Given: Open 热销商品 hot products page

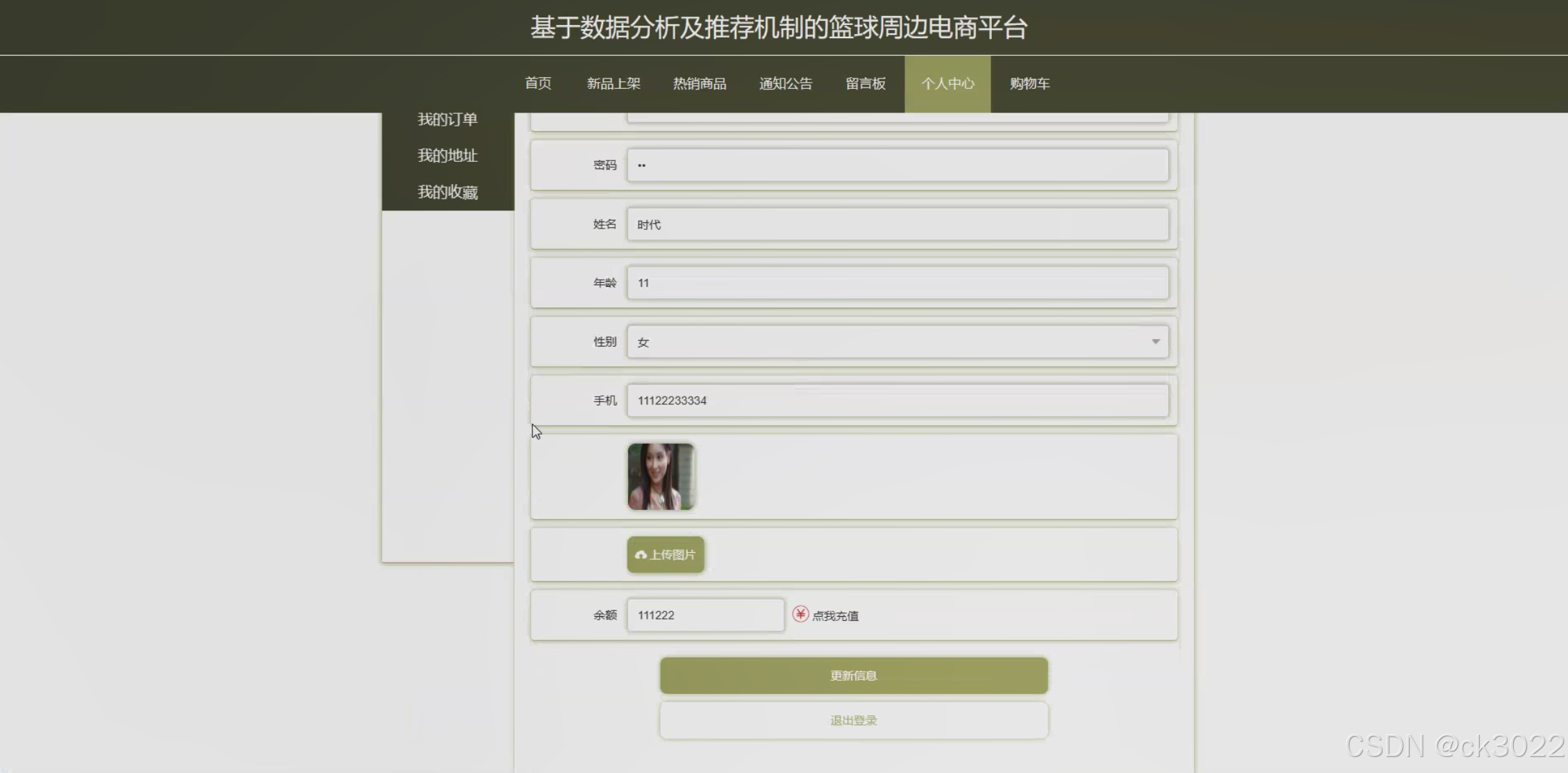Looking at the screenshot, I should click(700, 83).
